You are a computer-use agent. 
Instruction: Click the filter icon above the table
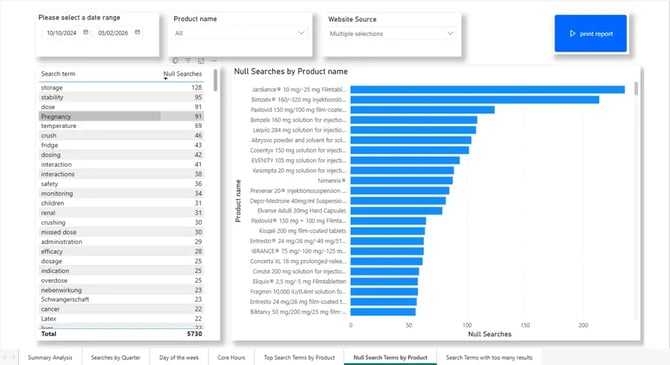click(x=188, y=61)
